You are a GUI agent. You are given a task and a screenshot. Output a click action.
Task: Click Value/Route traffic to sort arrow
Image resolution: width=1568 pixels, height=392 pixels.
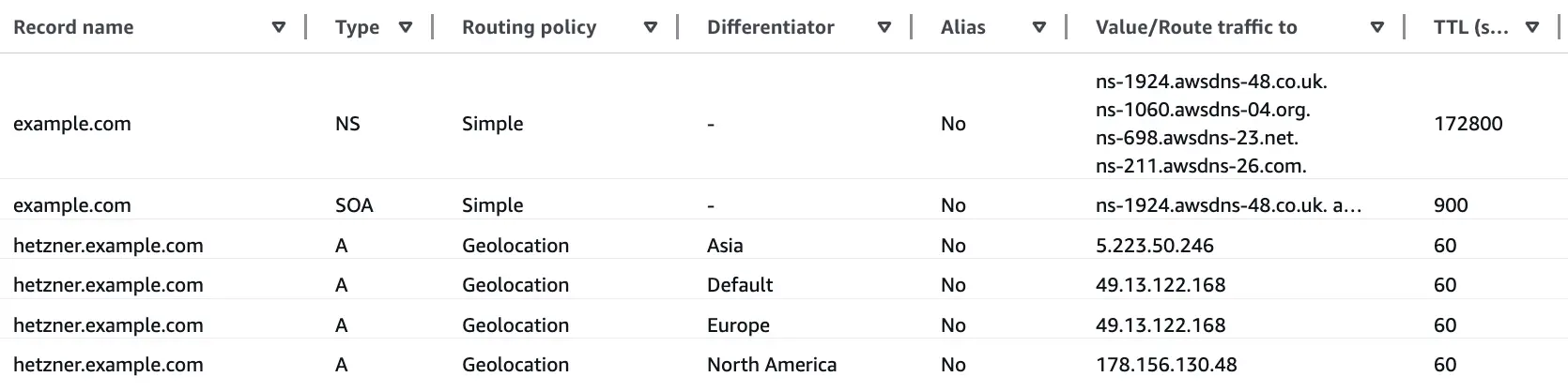(1376, 28)
